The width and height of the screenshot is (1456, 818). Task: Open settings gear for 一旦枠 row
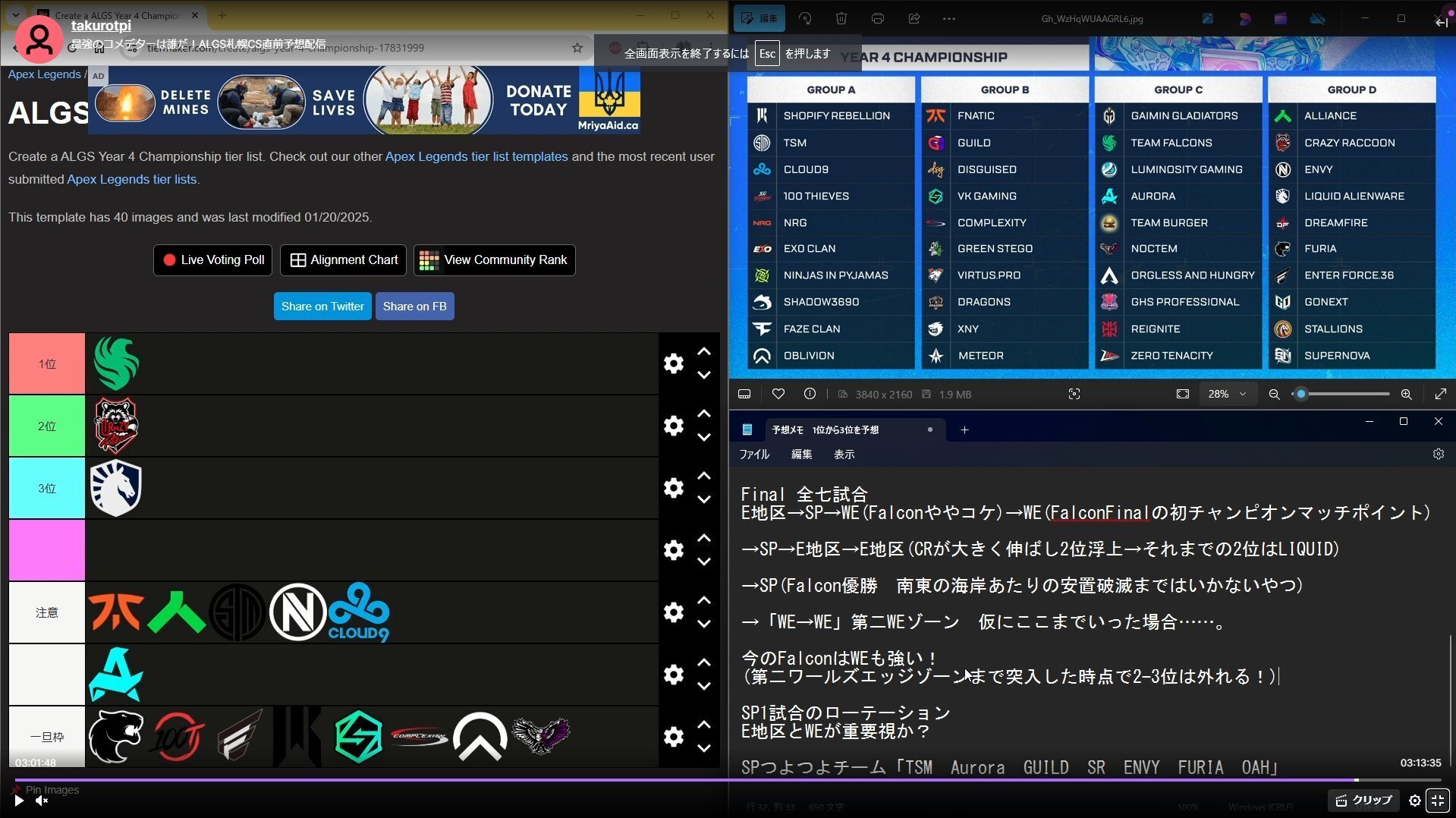674,737
